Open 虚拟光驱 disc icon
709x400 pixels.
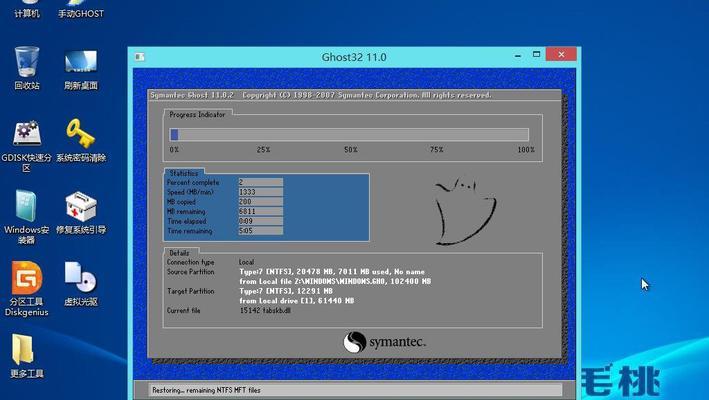80,284
